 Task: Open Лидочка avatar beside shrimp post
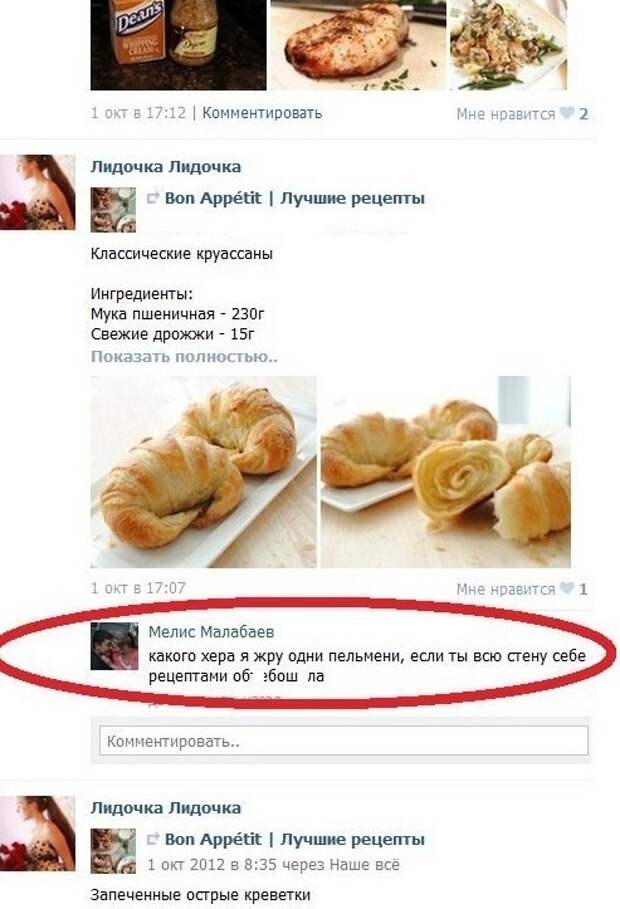[x=38, y=833]
